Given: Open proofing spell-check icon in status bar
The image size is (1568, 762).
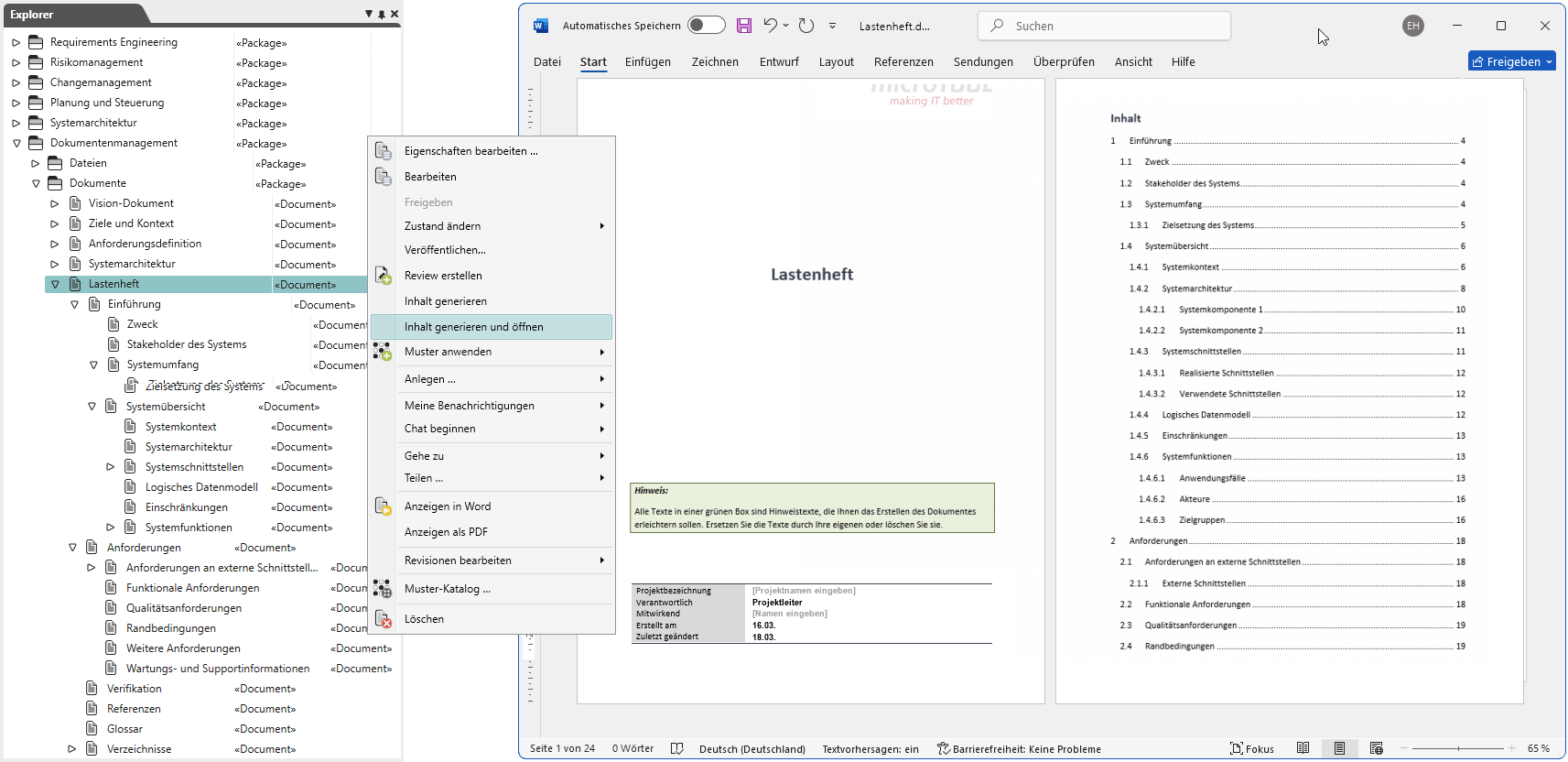Looking at the screenshot, I should click(676, 748).
